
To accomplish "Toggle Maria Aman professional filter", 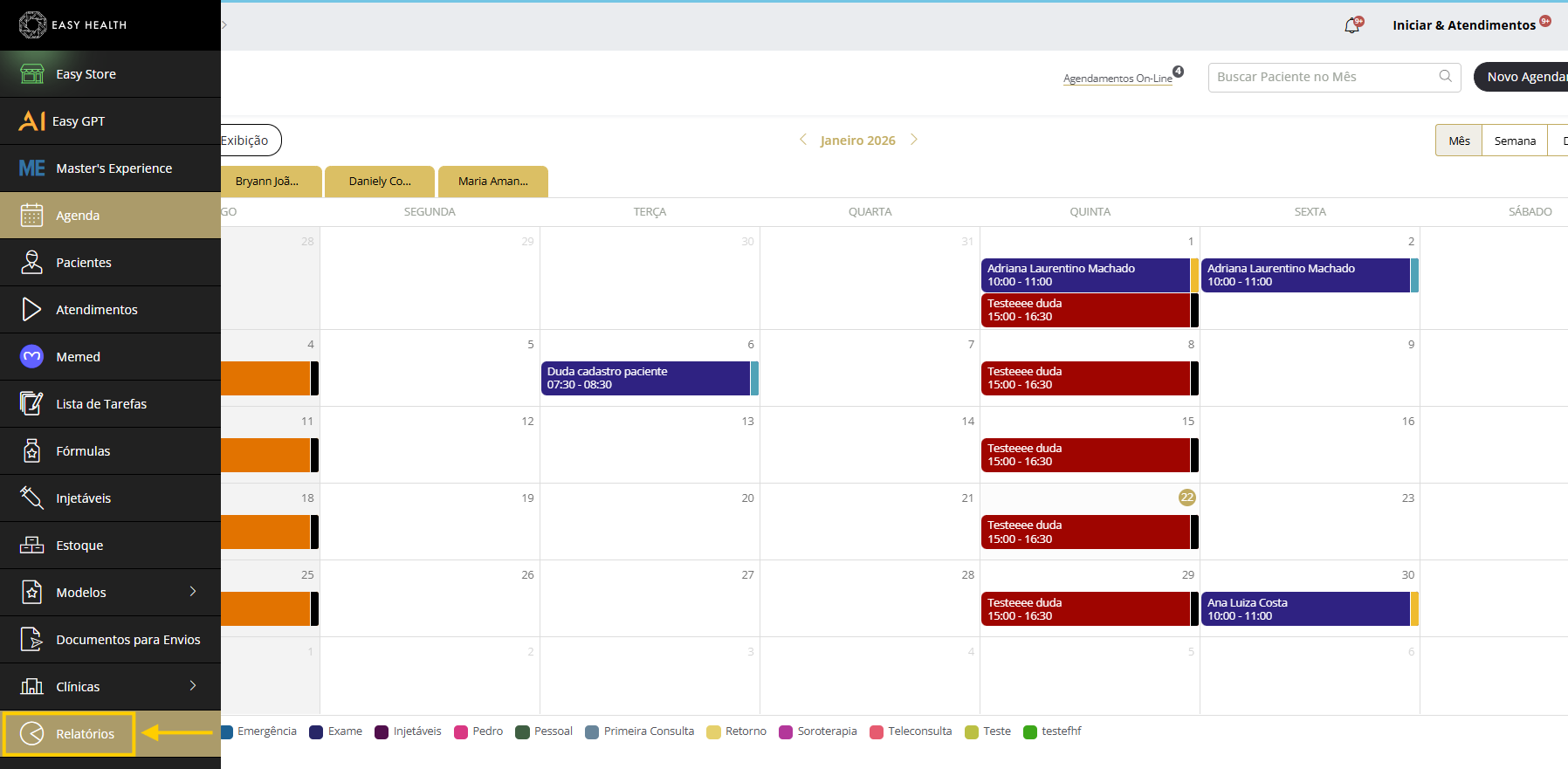I will pos(493,182).
